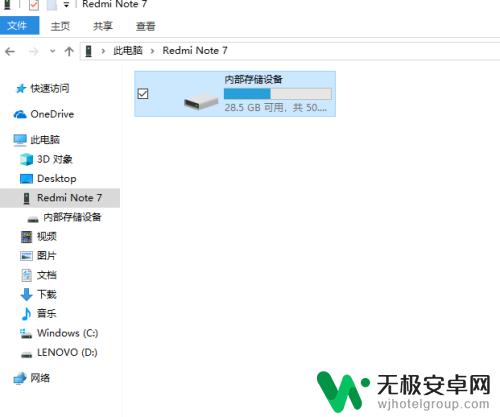Click the Windows (C:) drive icon
The image size is (500, 417).
point(26,334)
